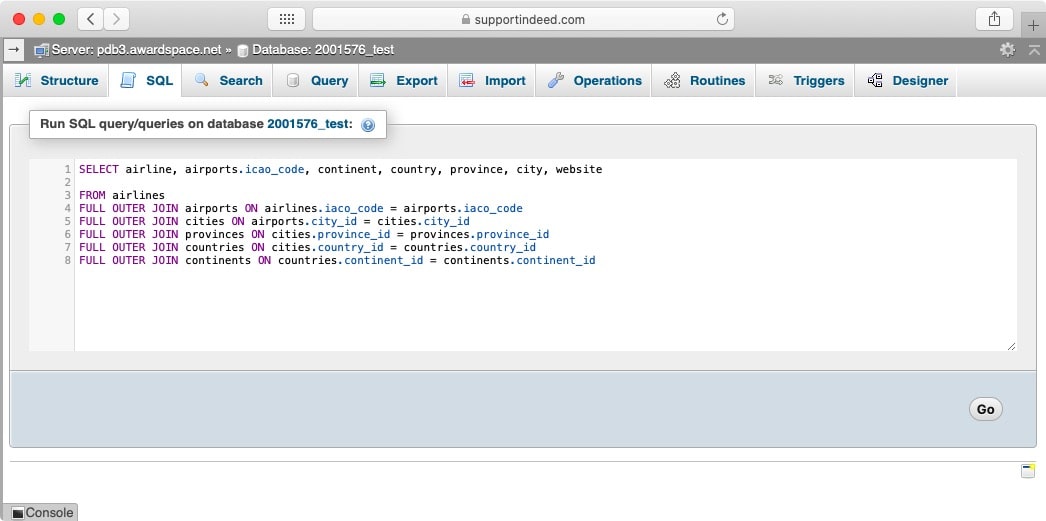Screen dimensions: 1046x521
Task: Open the Query tab
Action: (x=318, y=81)
